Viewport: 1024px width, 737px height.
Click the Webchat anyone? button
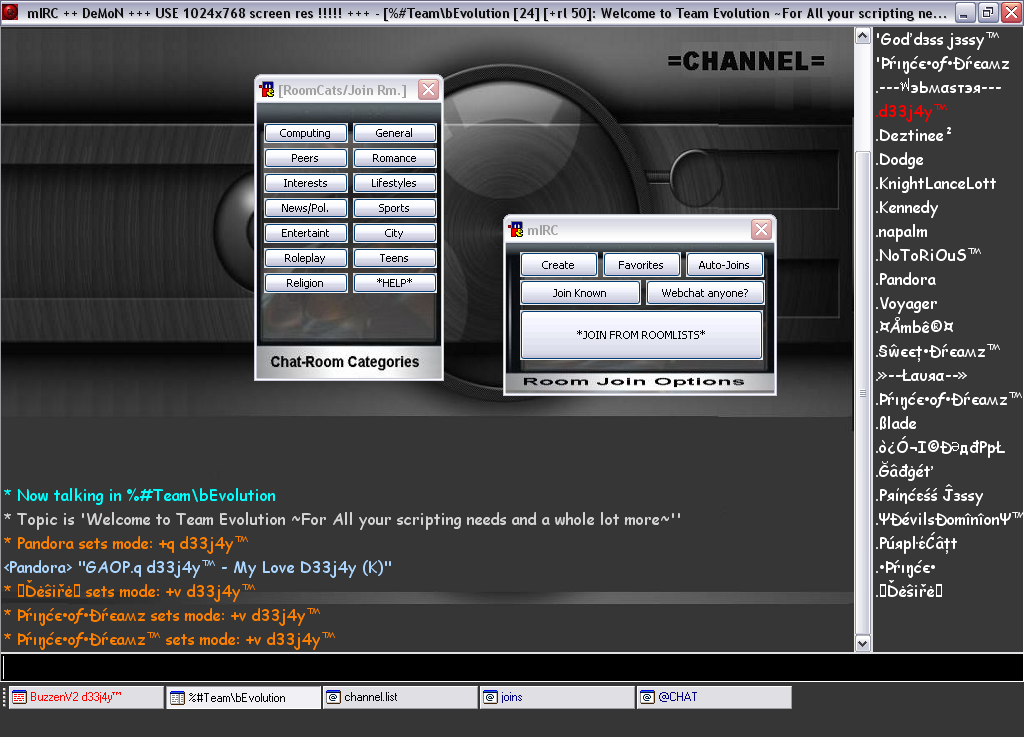(x=705, y=293)
